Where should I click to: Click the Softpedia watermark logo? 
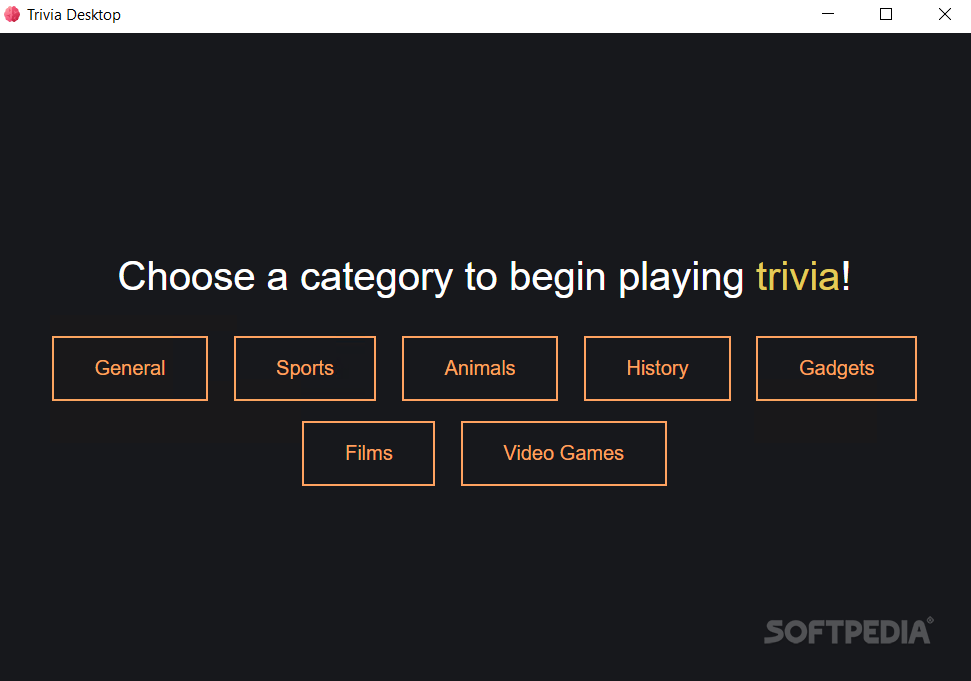[848, 631]
